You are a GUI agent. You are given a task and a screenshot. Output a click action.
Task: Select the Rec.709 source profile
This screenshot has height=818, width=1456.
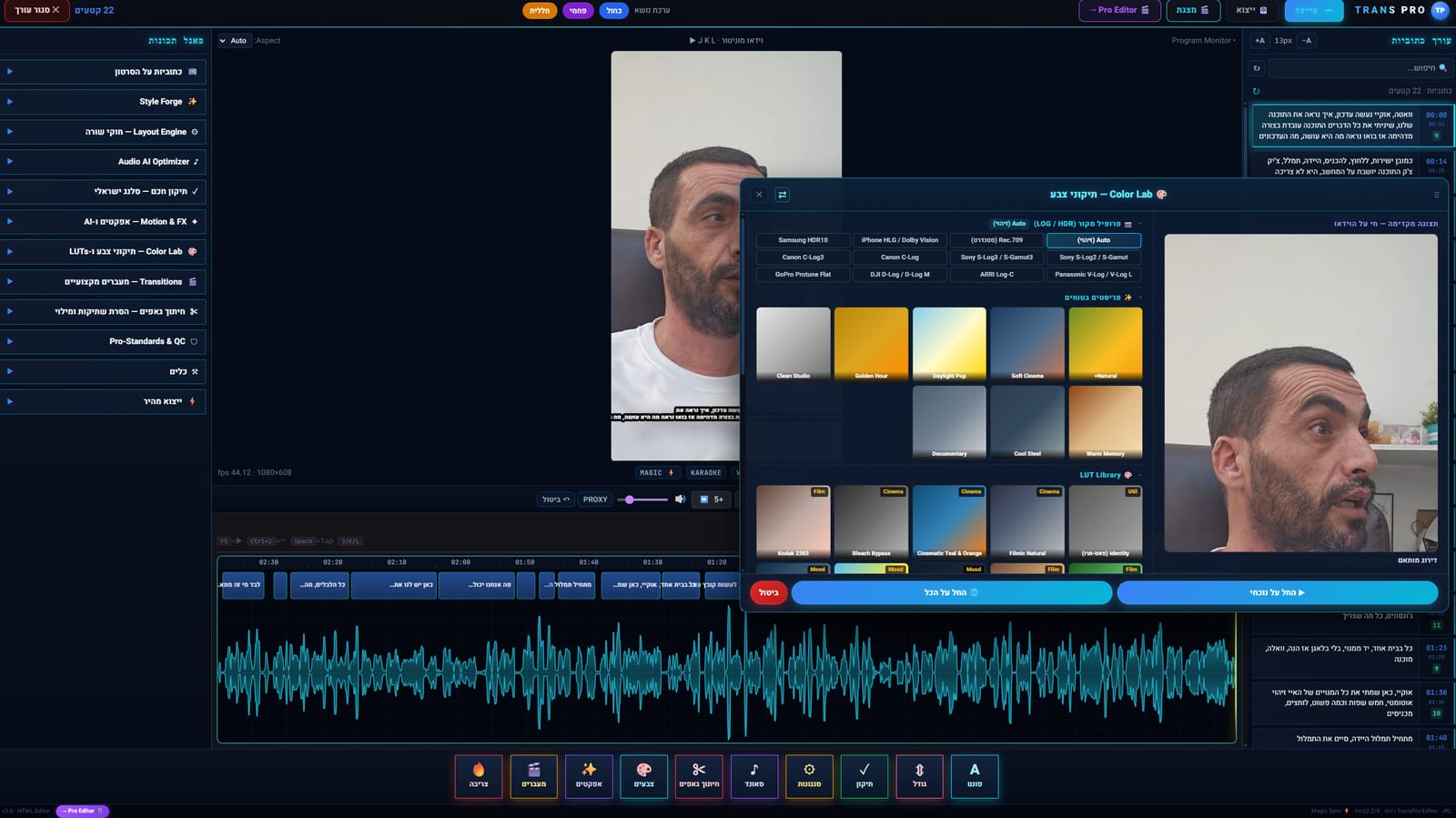[996, 240]
